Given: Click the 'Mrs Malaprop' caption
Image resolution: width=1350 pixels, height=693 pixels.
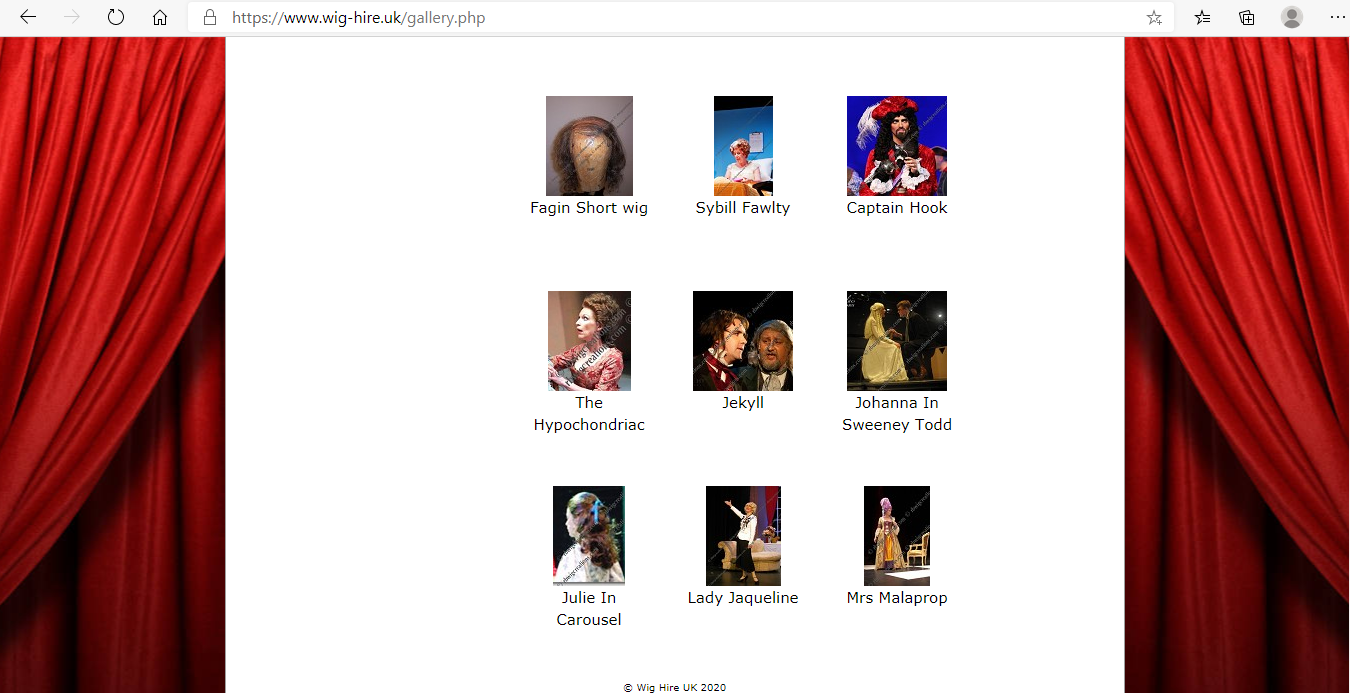Looking at the screenshot, I should 897,598.
